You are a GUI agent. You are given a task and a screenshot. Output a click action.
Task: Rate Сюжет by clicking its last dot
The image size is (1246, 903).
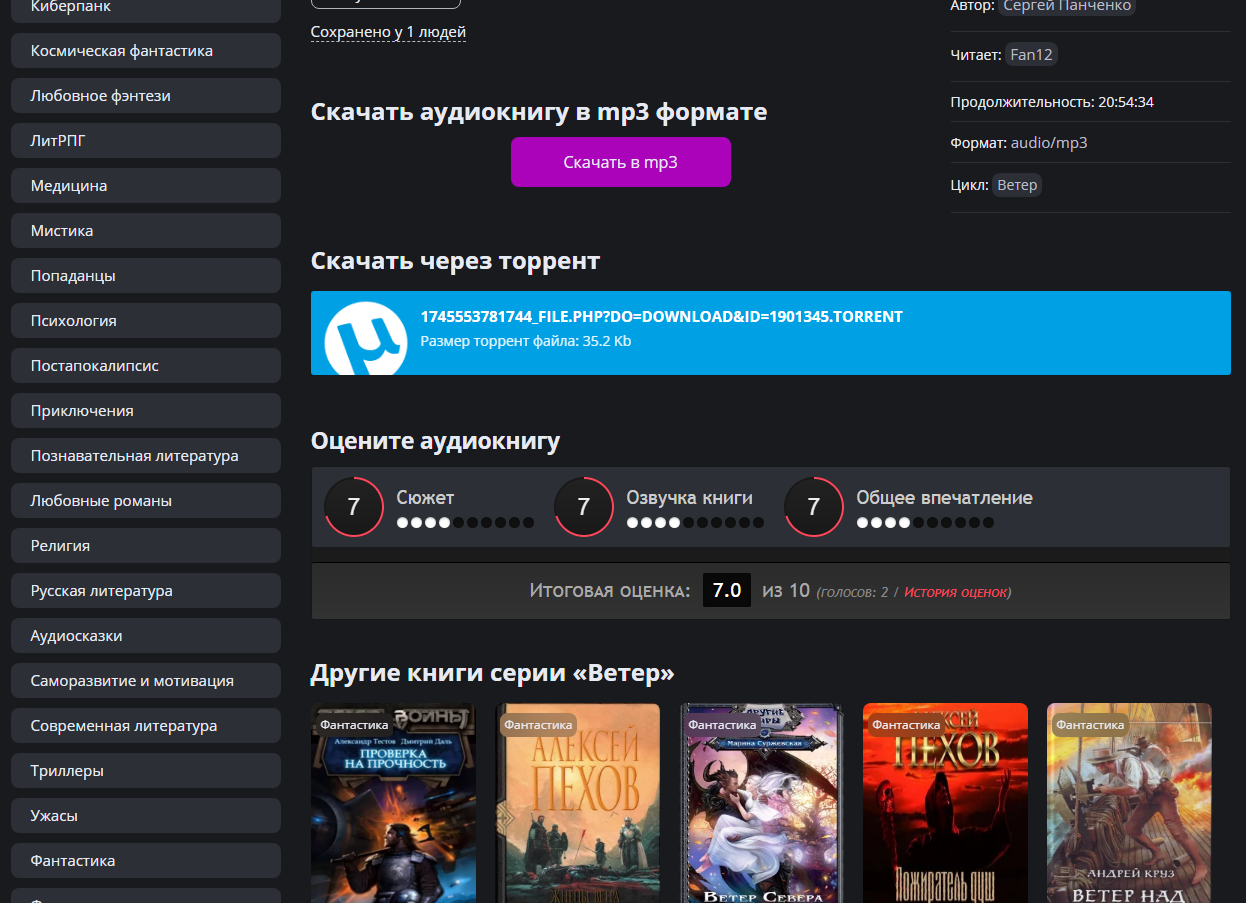[x=528, y=522]
